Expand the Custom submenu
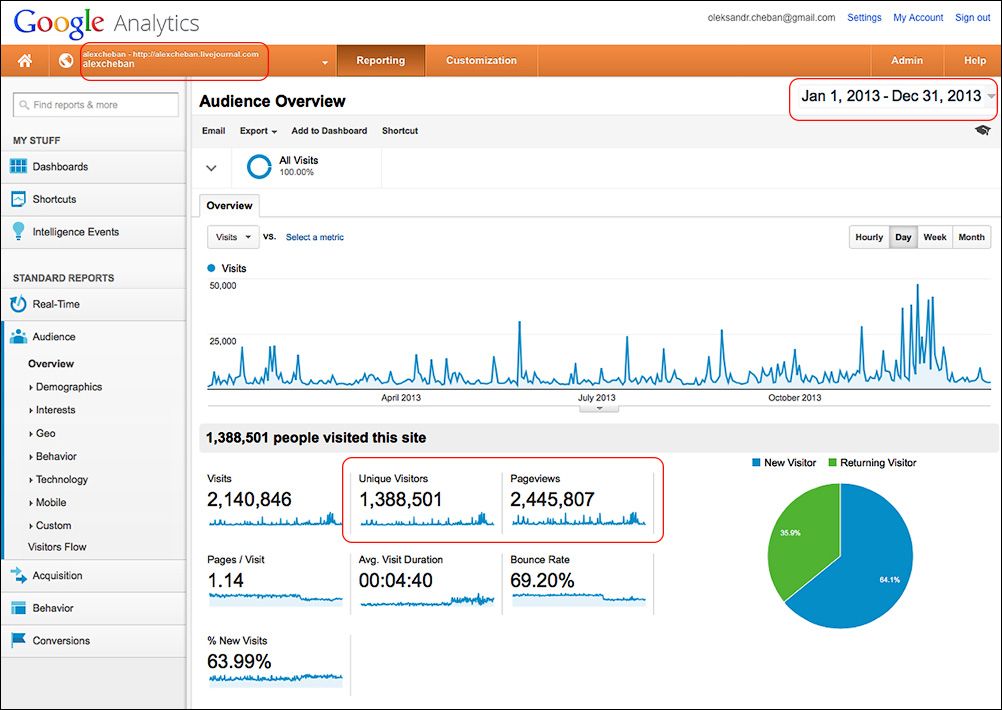This screenshot has width=1002, height=710. (50, 525)
